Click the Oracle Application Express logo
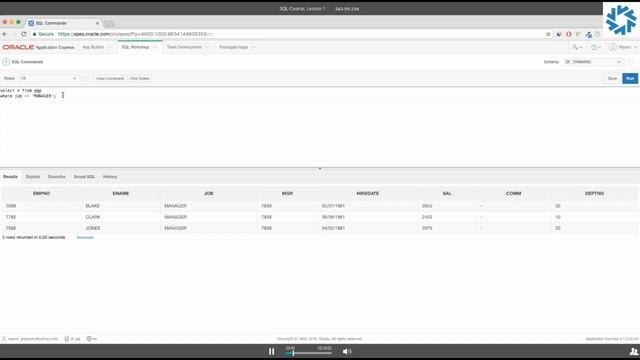 [x=38, y=47]
